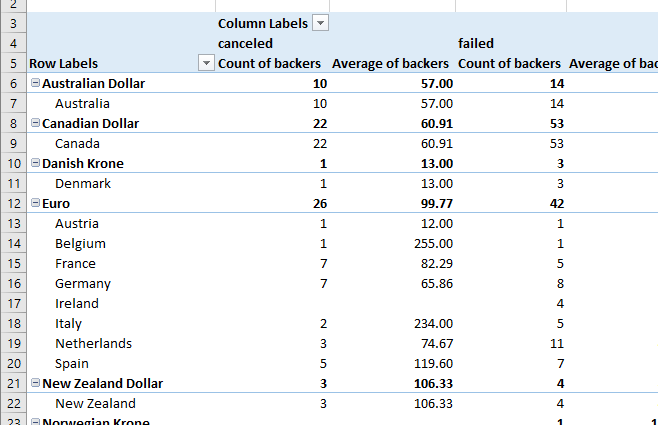The image size is (658, 425).
Task: Collapse the Norwegian Krone group
Action: pos(35,422)
